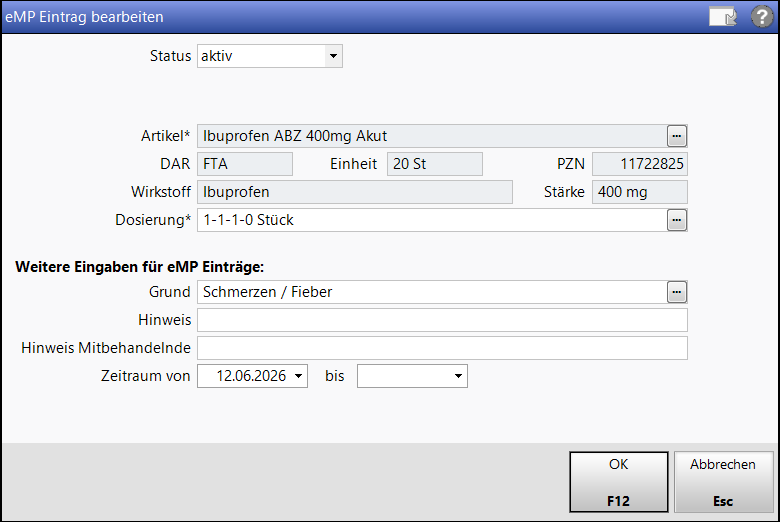Image resolution: width=780 pixels, height=522 pixels.
Task: Click into the Hinweis text field
Action: pyautogui.click(x=442, y=320)
